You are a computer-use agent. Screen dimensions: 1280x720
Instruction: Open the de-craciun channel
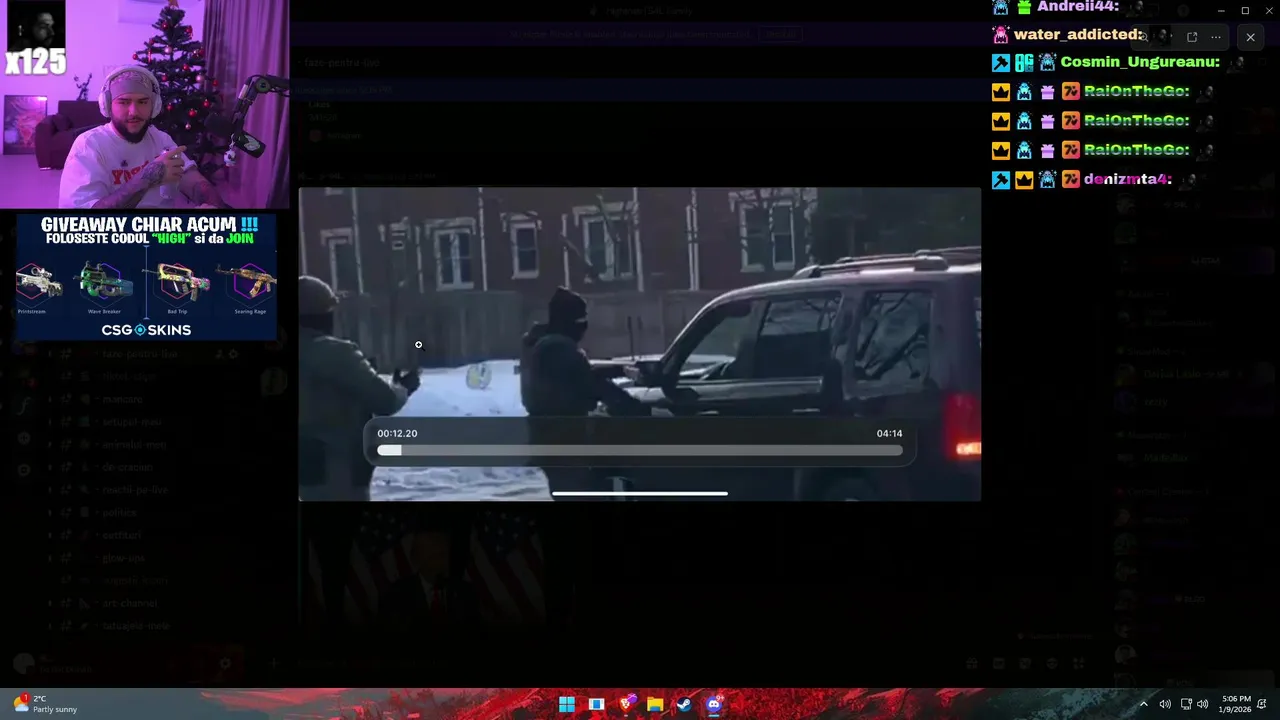pos(126,467)
